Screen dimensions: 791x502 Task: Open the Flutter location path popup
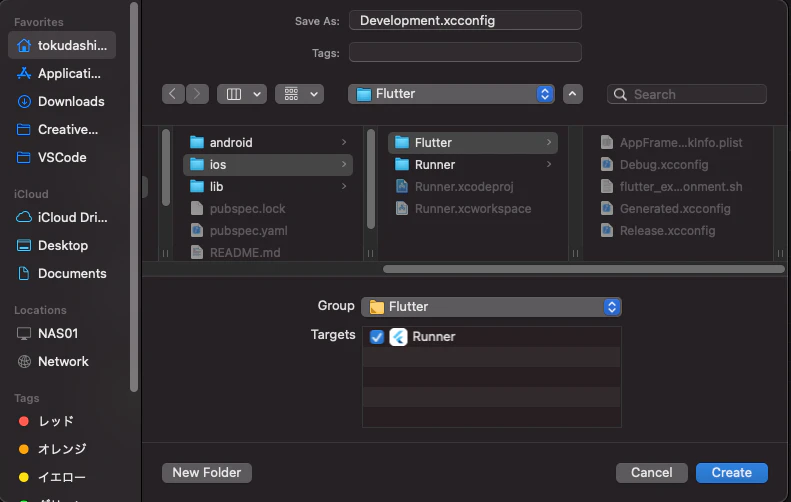451,94
